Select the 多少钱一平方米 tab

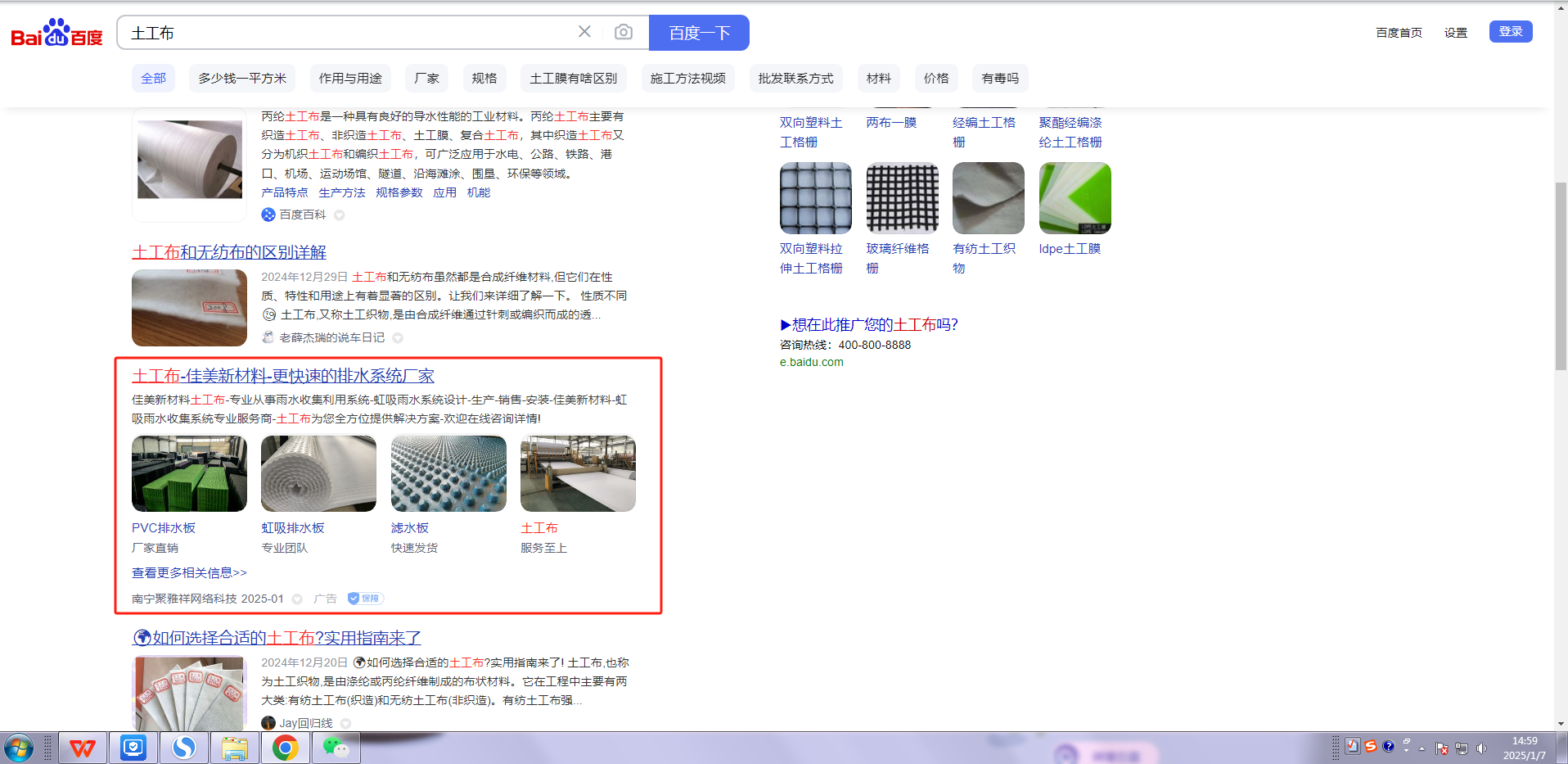point(242,79)
